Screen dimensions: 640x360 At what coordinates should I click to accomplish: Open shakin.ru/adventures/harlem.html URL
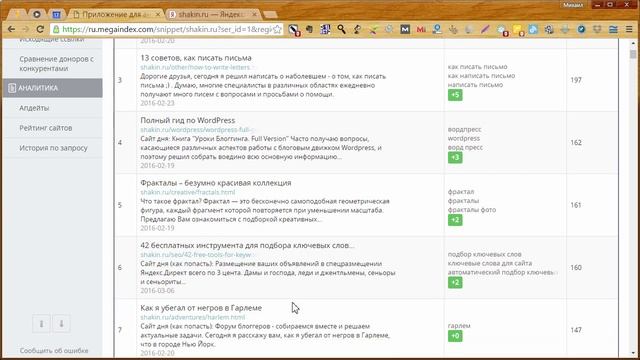point(193,317)
